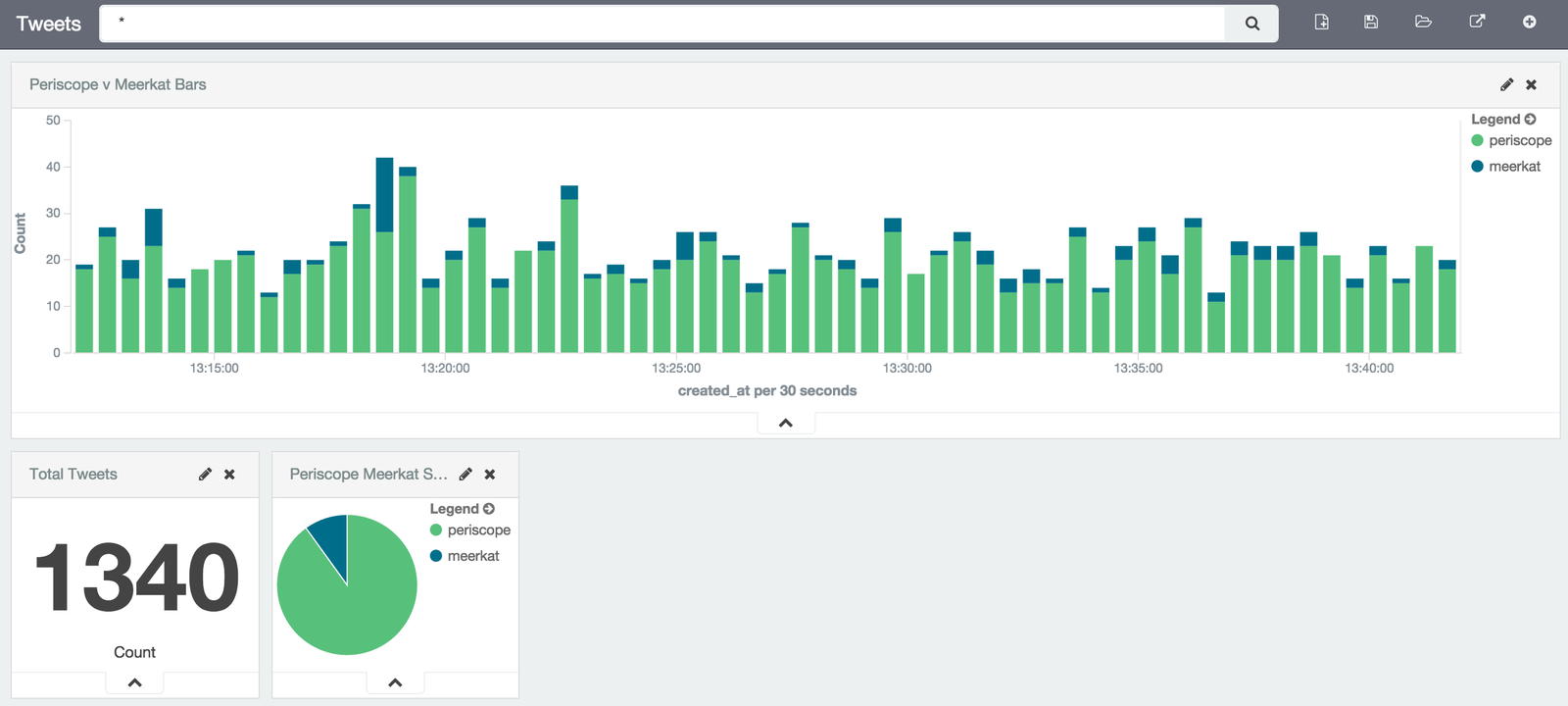Click the tallest meerkat bar segment
The height and width of the screenshot is (706, 1568).
pos(384,195)
